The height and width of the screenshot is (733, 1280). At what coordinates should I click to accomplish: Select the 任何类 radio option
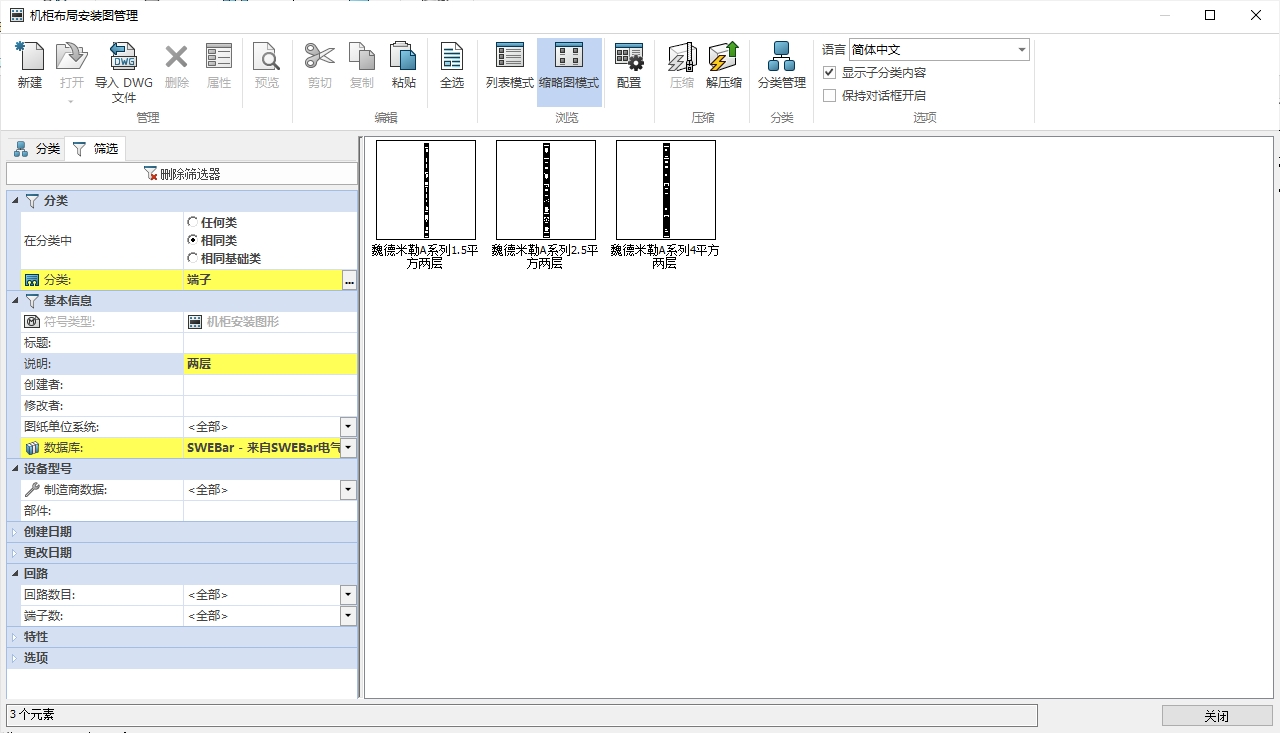tap(193, 222)
